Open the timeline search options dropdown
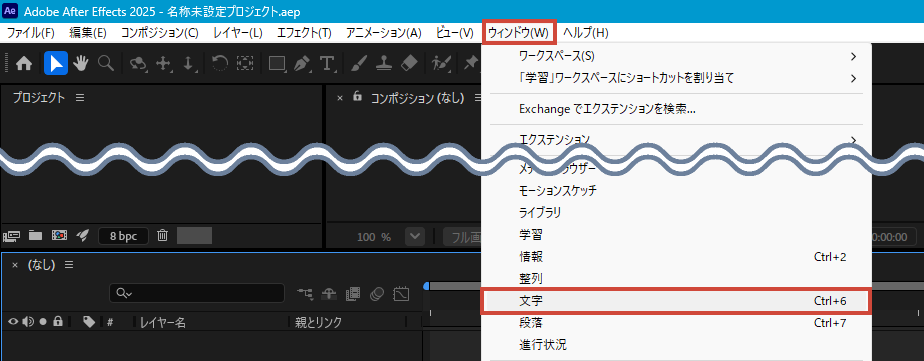Image resolution: width=924 pixels, height=361 pixels. [x=124, y=293]
